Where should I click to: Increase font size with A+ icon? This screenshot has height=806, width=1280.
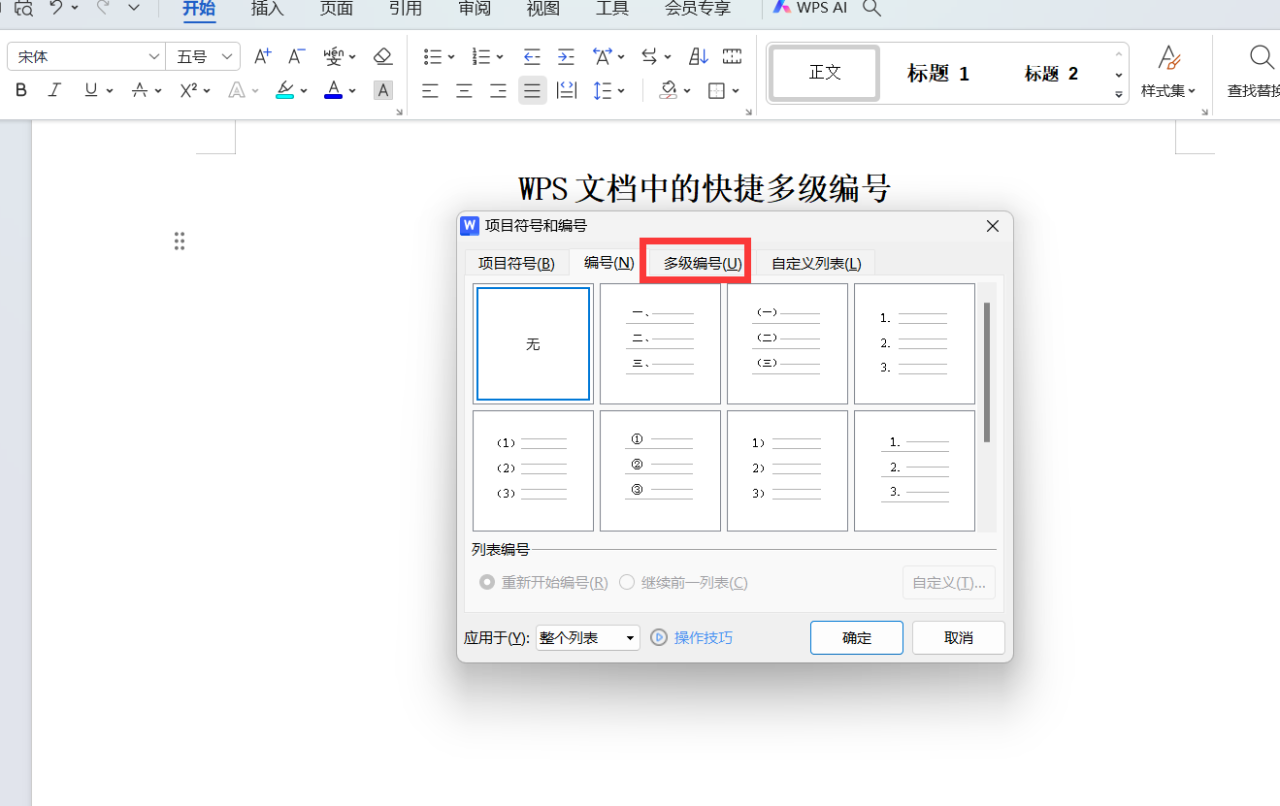[262, 57]
